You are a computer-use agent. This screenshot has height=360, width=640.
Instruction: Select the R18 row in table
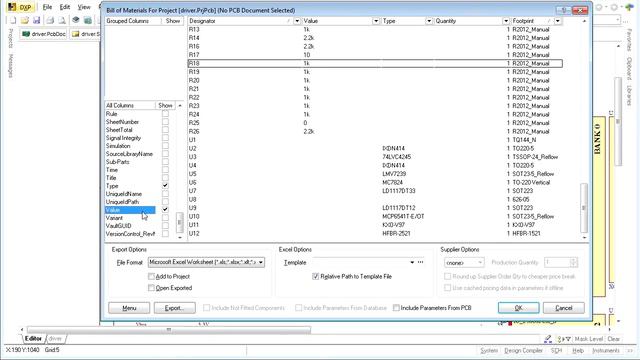pos(375,63)
